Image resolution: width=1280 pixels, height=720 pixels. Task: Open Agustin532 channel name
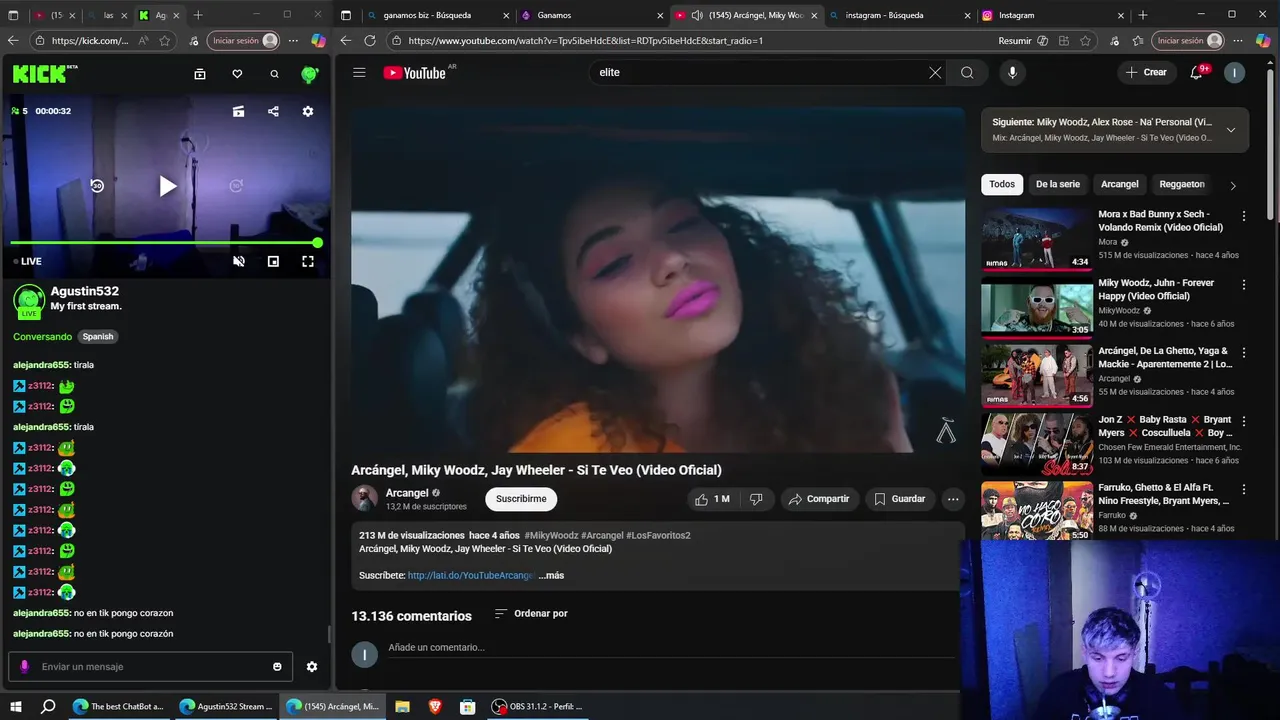click(85, 291)
